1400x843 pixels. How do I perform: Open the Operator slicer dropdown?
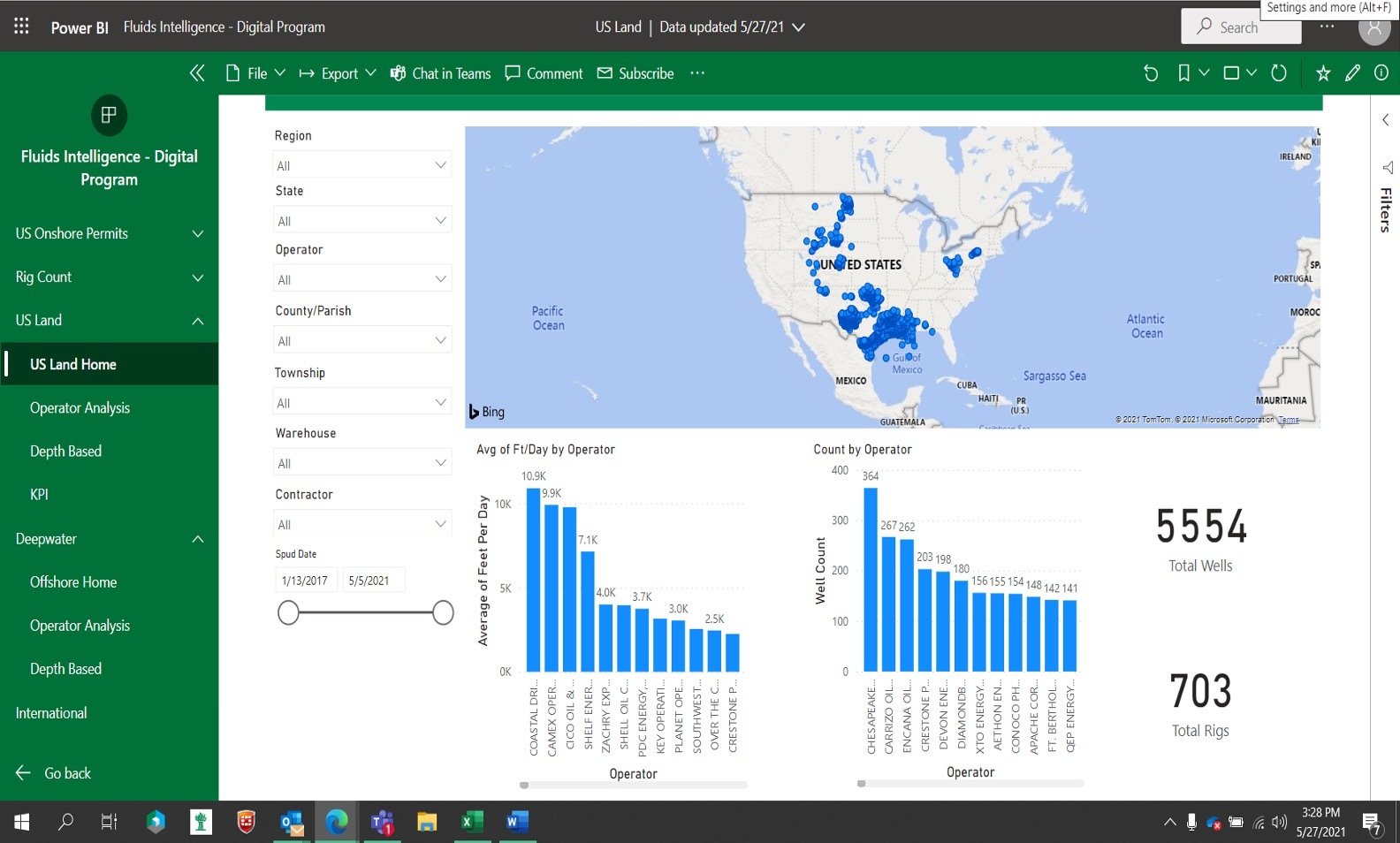[x=362, y=279]
